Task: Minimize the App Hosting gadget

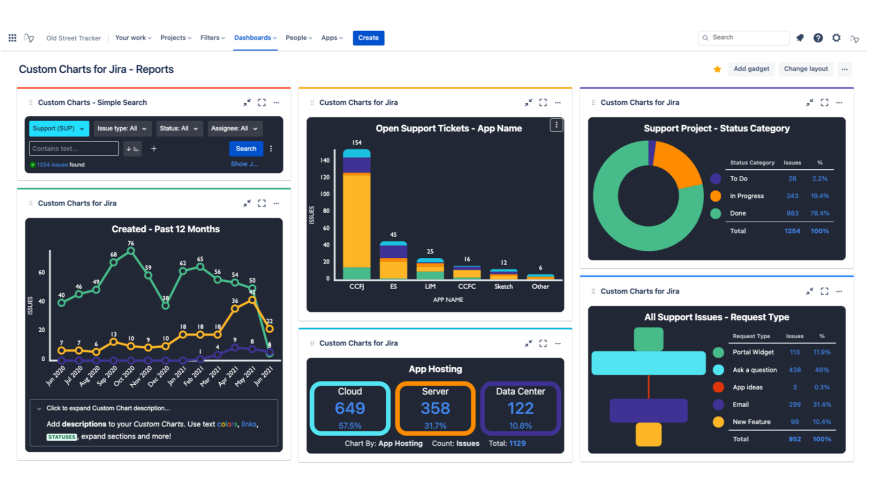Action: 528,343
